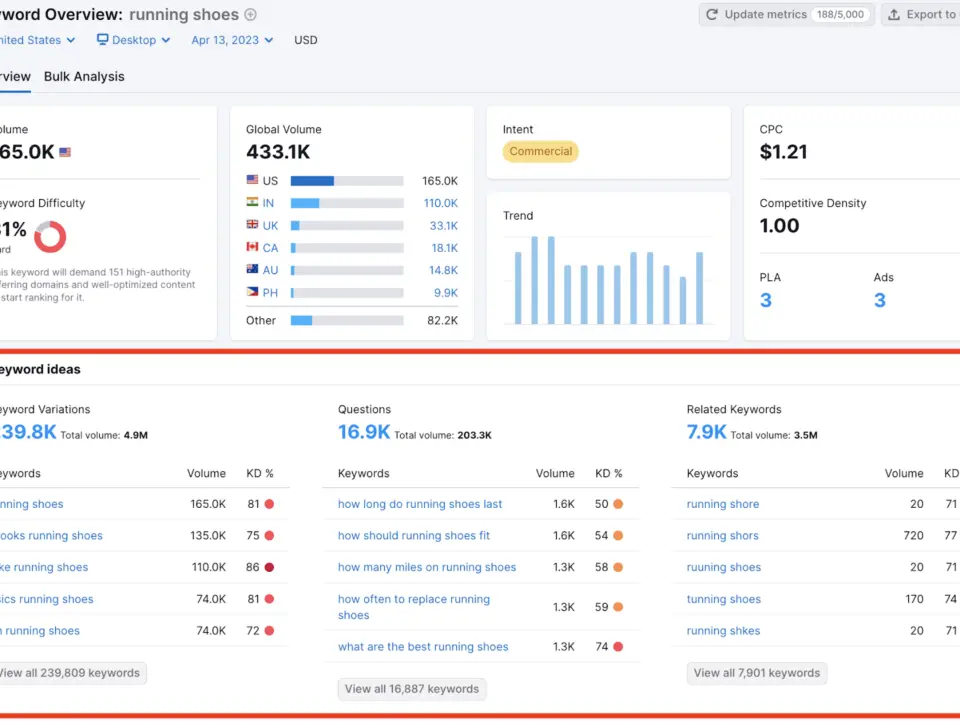
Task: Click orange KD dot for how should running shoes fit
Action: pos(618,535)
